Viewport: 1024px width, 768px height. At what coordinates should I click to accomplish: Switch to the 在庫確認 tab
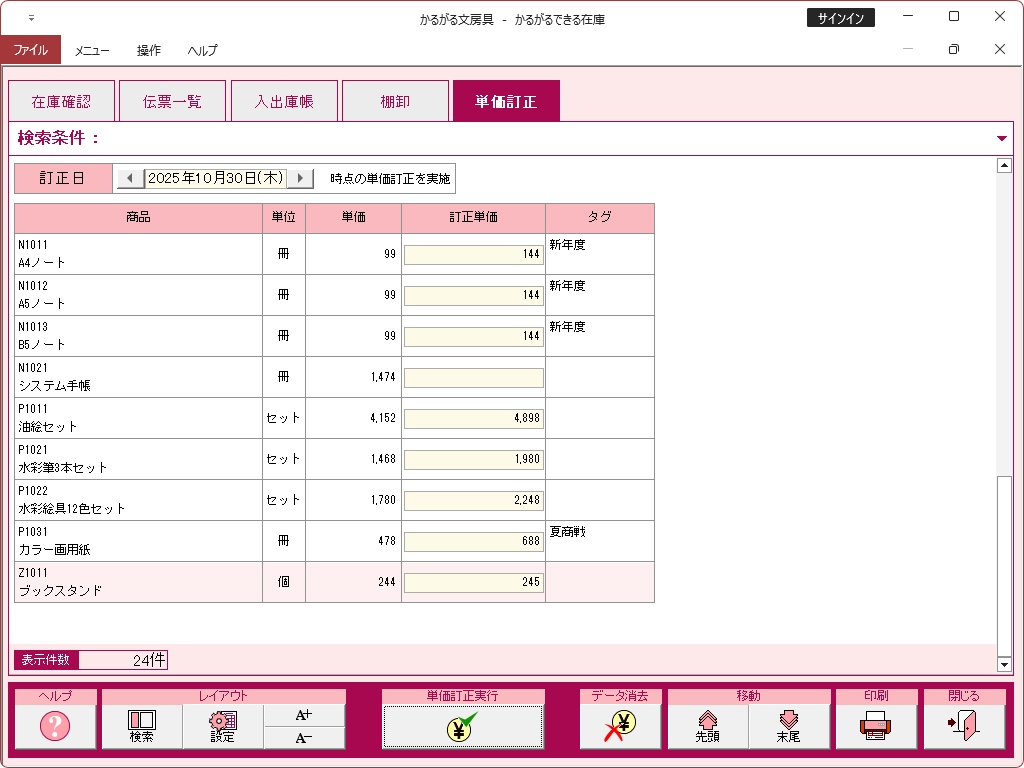[61, 101]
